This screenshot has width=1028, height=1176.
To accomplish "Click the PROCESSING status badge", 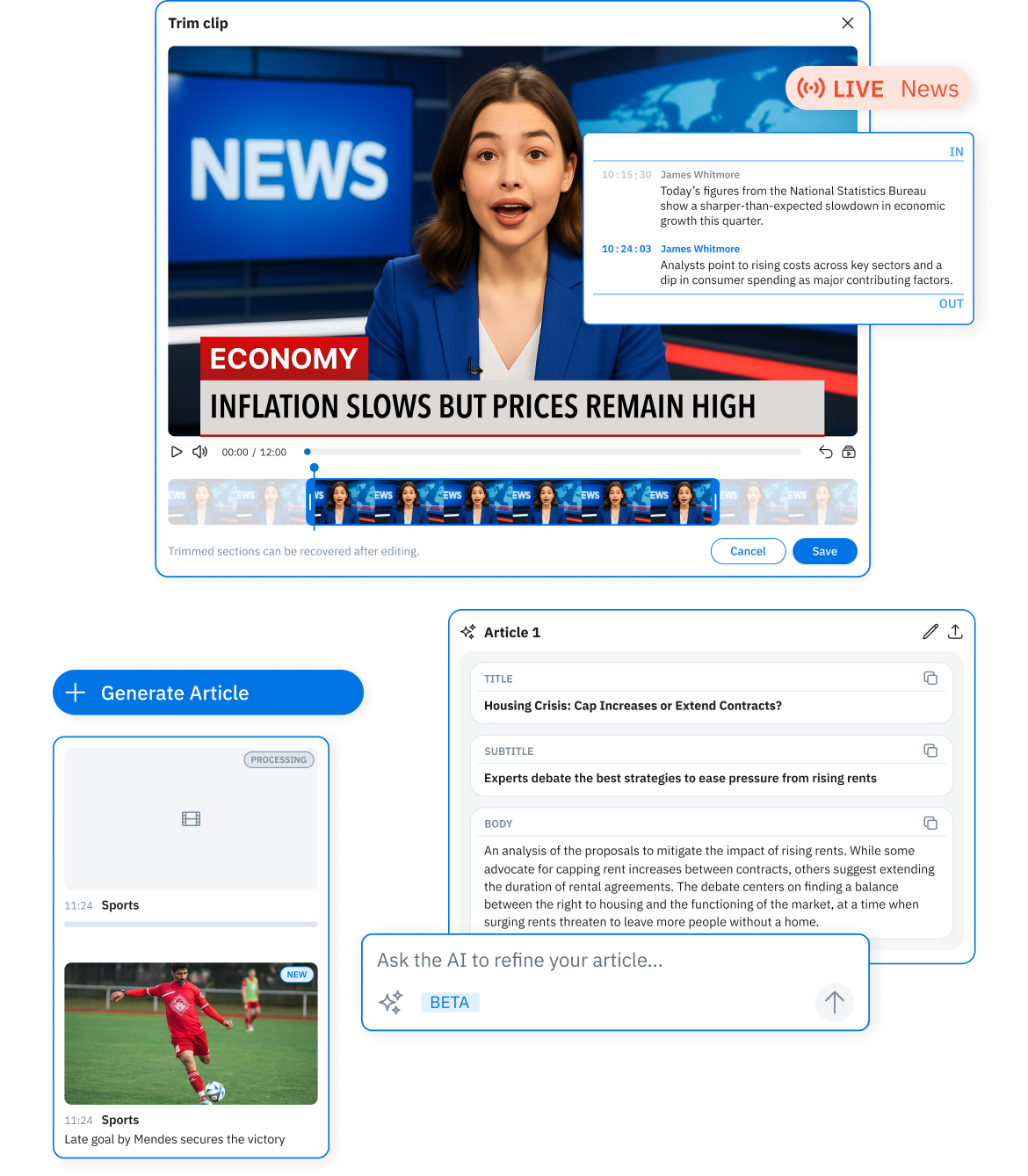I will pyautogui.click(x=279, y=760).
